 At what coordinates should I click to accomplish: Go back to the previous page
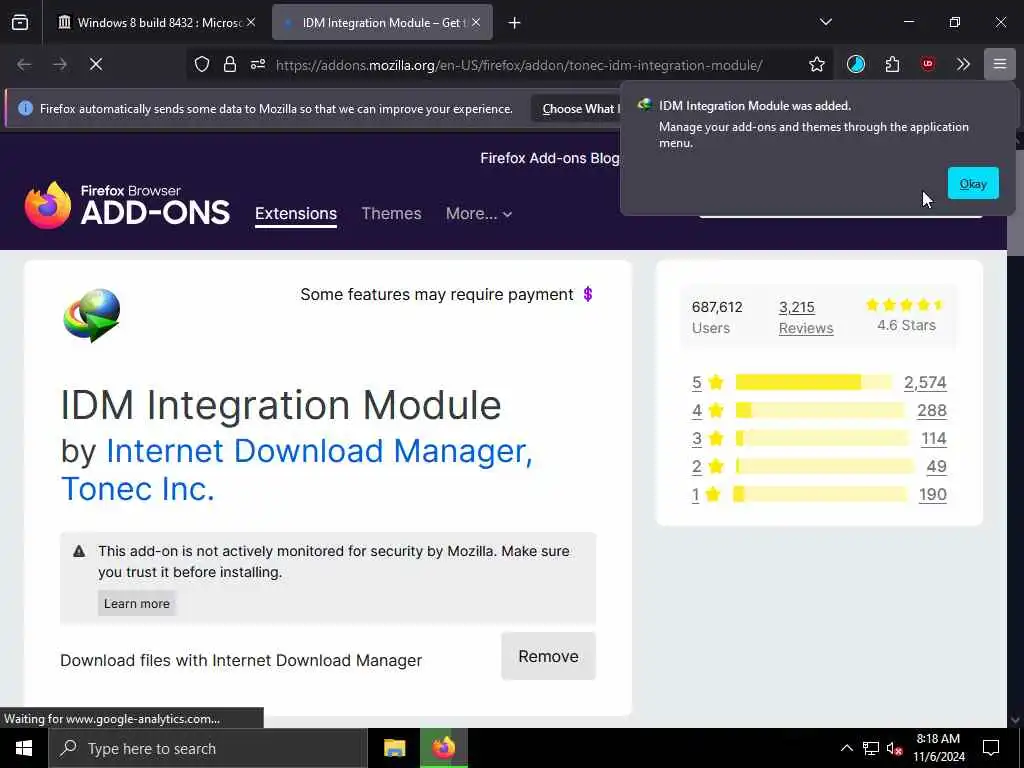(x=24, y=64)
